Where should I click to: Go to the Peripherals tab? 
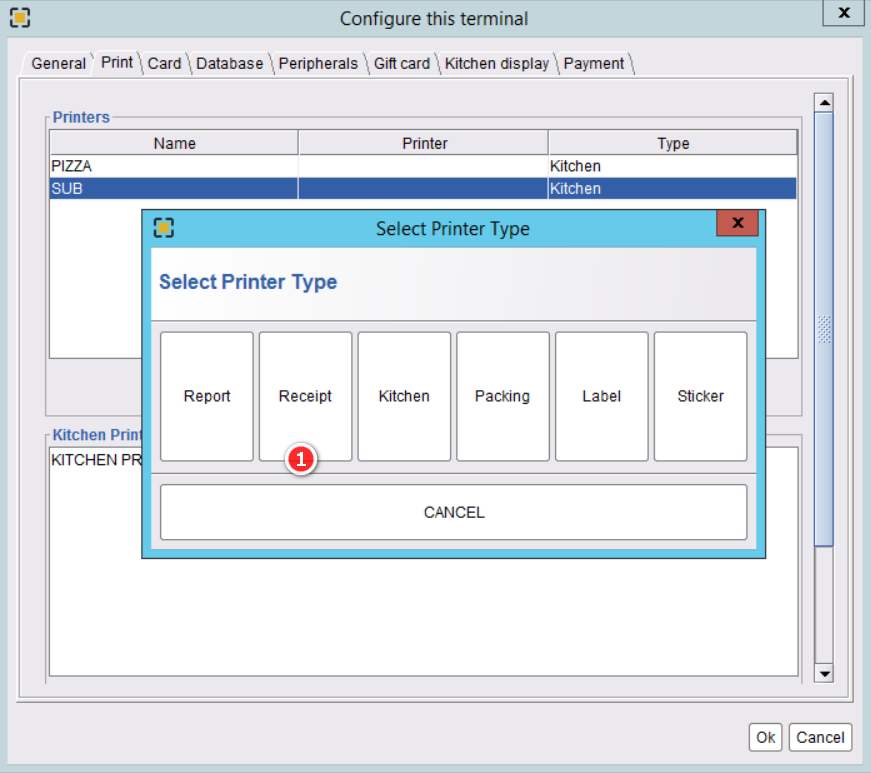click(318, 63)
